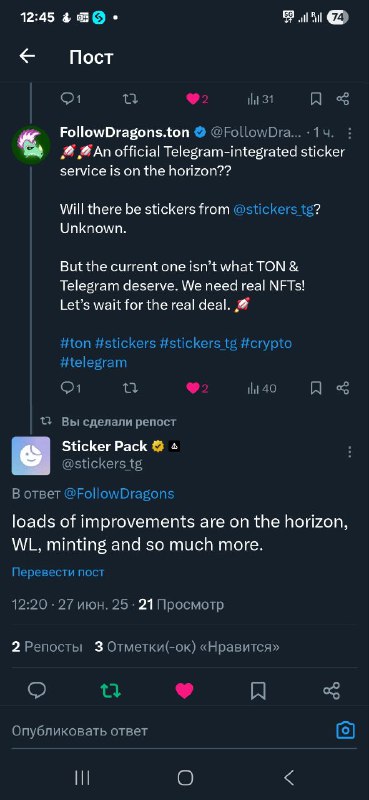
Task: Focus the Опубликовать ответ reply field
Action: coord(168,731)
